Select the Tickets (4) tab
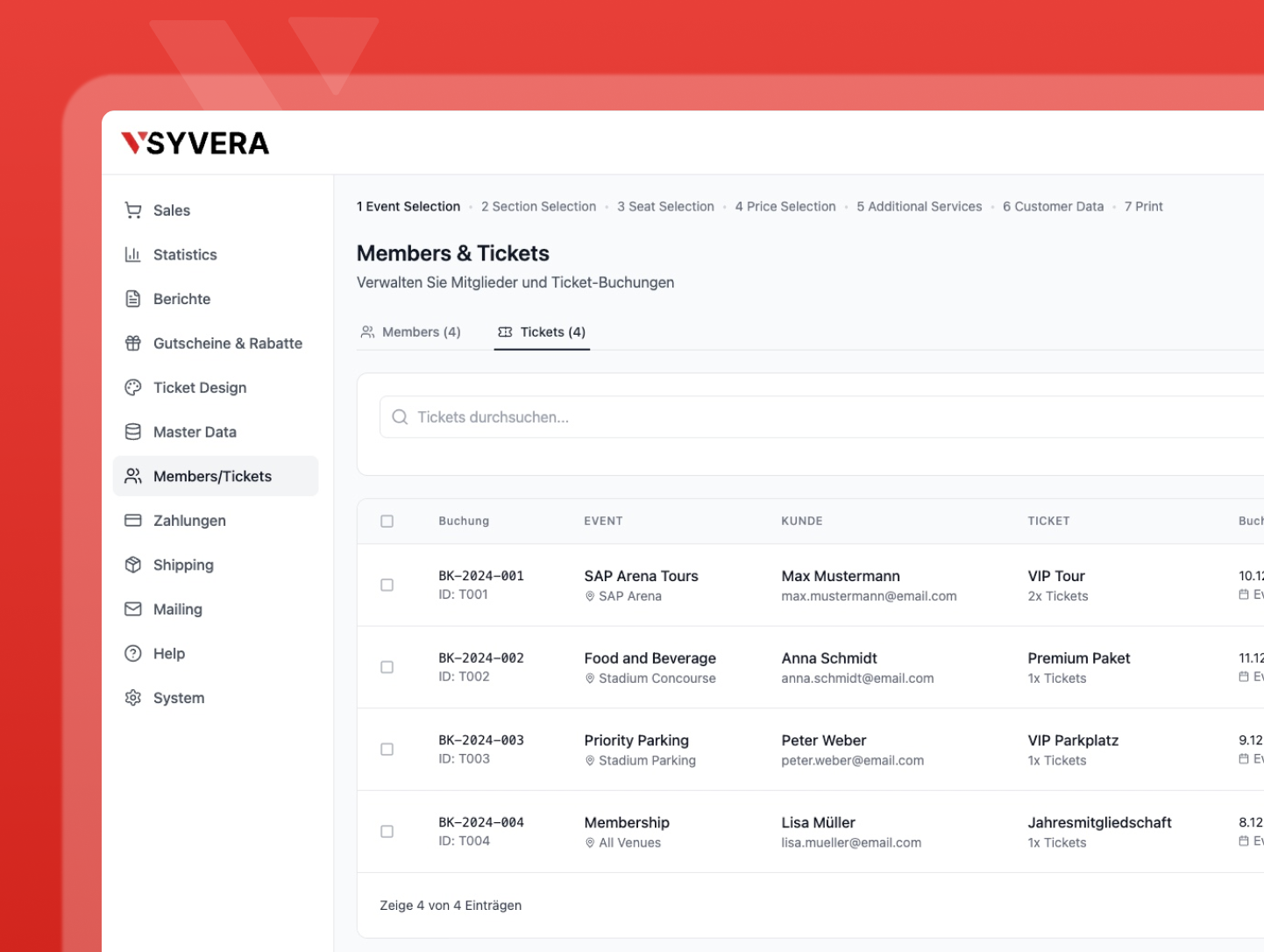The width and height of the screenshot is (1264, 952). 543,332
